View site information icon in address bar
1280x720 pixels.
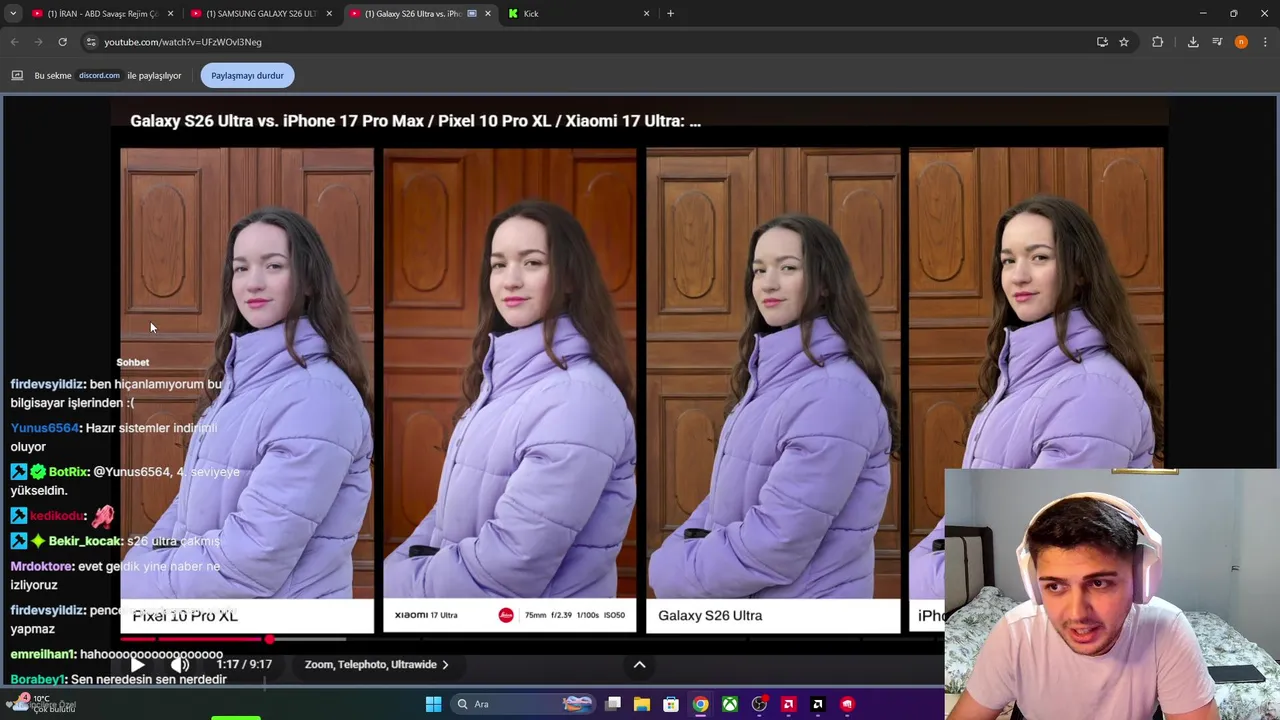coord(90,42)
